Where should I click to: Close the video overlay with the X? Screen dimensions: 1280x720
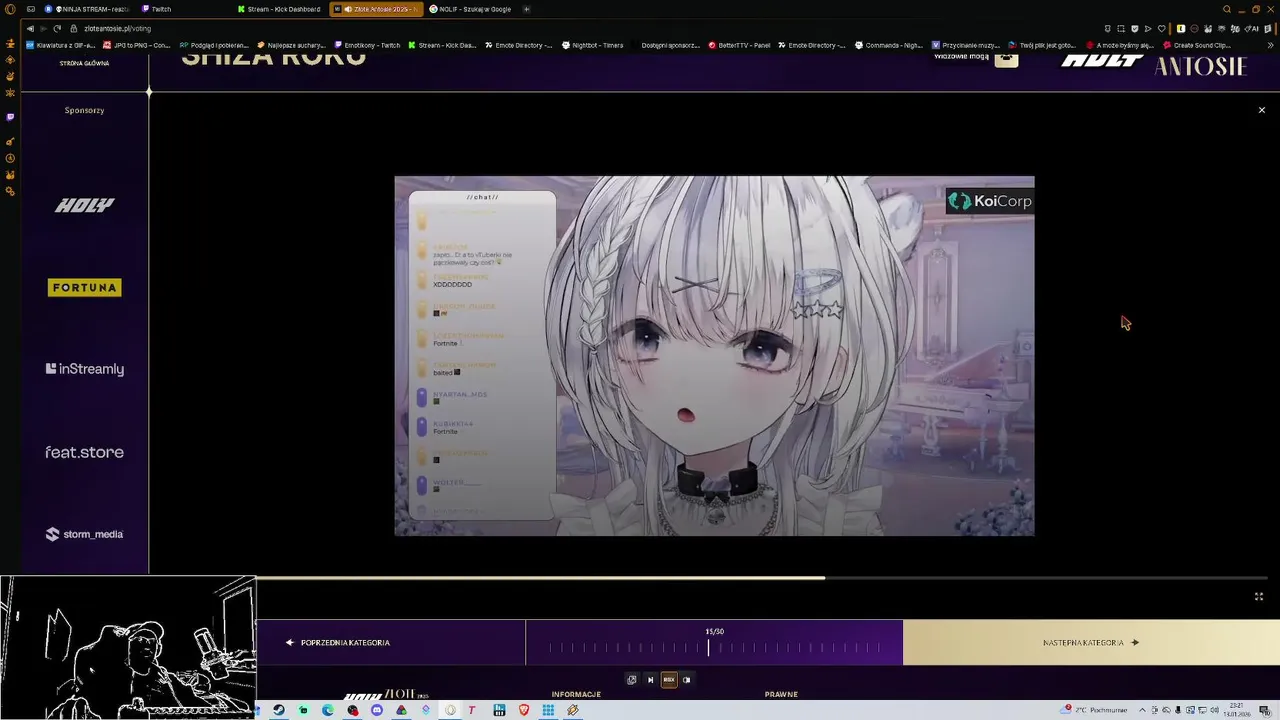point(1261,110)
